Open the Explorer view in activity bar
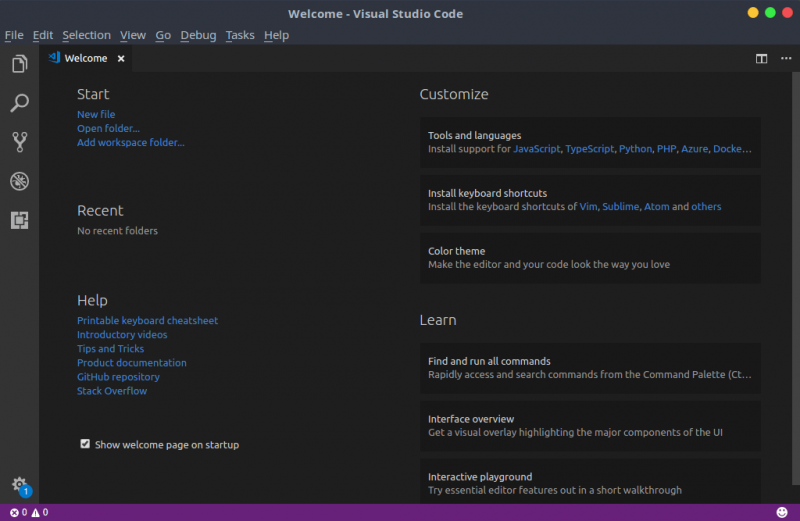800x521 pixels. pyautogui.click(x=19, y=64)
